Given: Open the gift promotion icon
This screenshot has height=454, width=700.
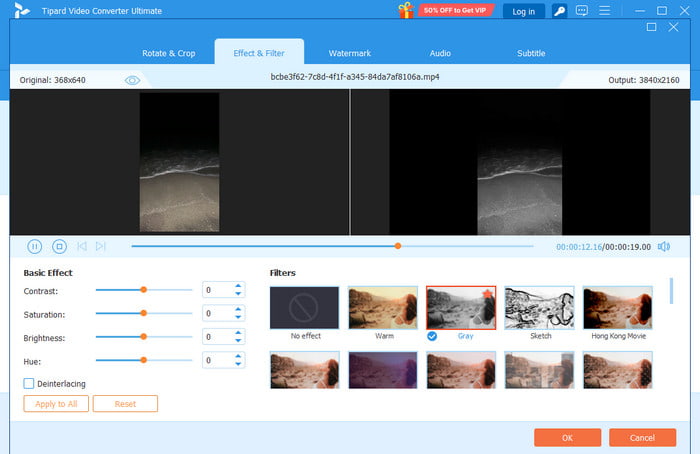Looking at the screenshot, I should [406, 10].
